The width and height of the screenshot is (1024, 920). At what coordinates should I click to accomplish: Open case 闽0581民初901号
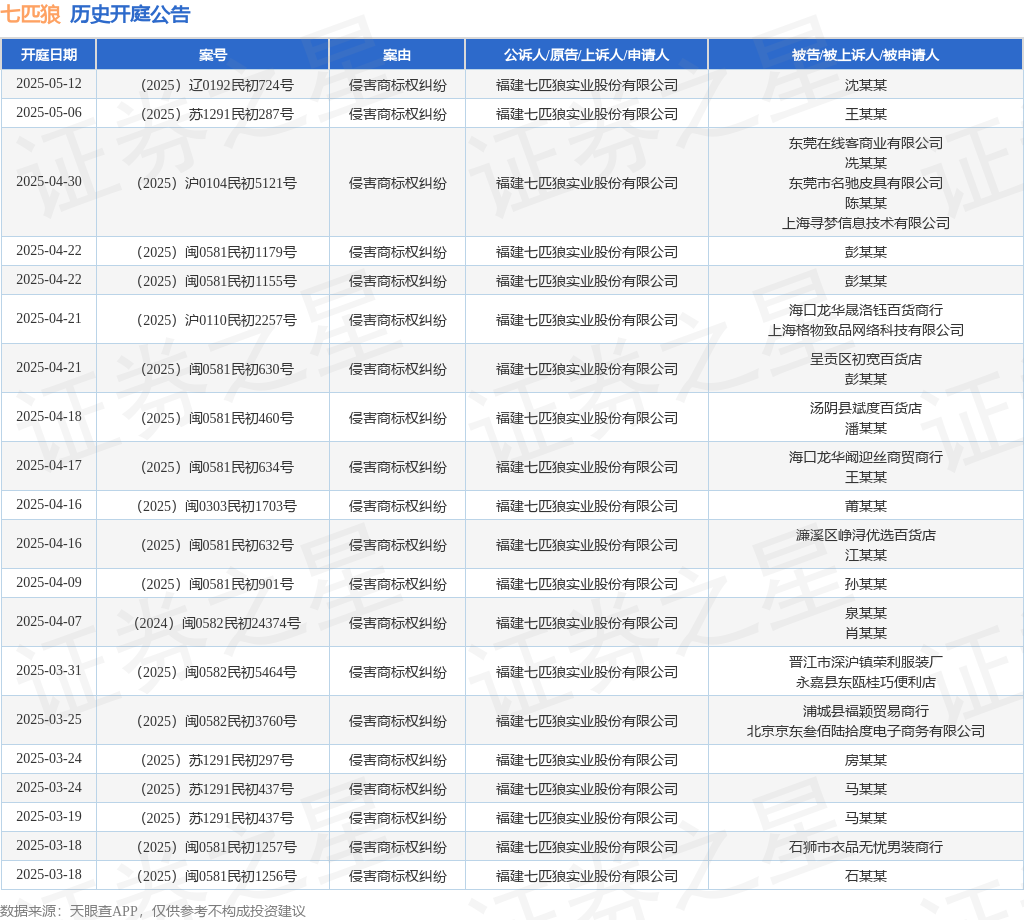(x=217, y=584)
